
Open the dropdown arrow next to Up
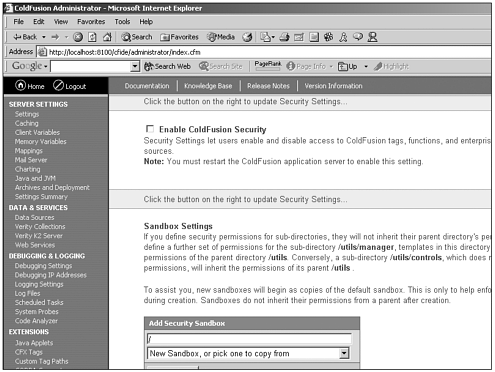point(366,66)
